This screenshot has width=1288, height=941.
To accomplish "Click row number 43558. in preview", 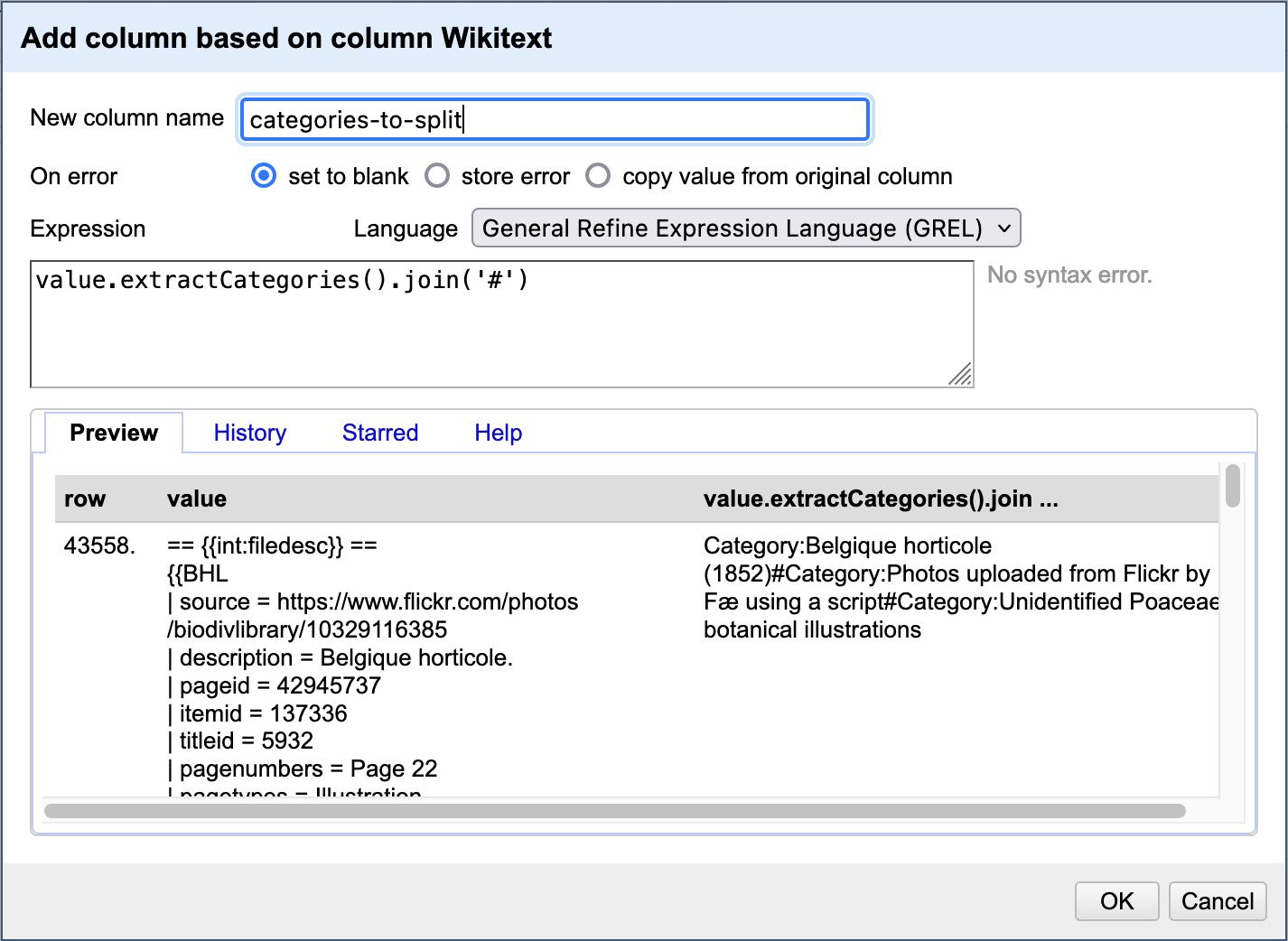I will (x=99, y=545).
